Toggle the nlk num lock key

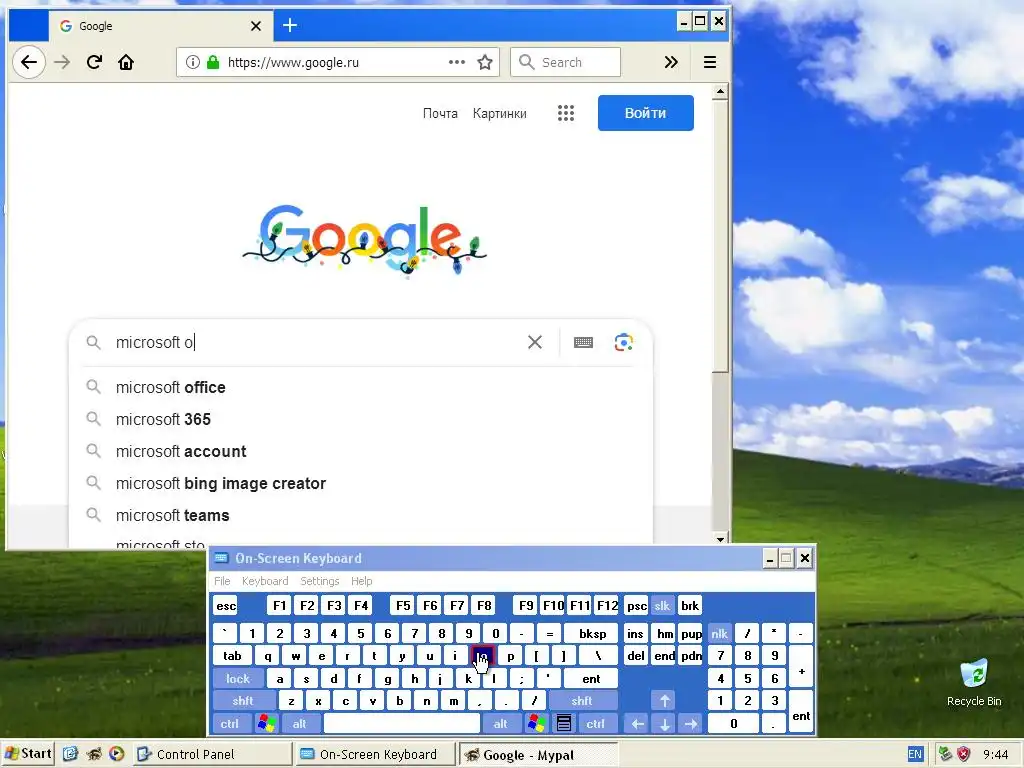[719, 633]
